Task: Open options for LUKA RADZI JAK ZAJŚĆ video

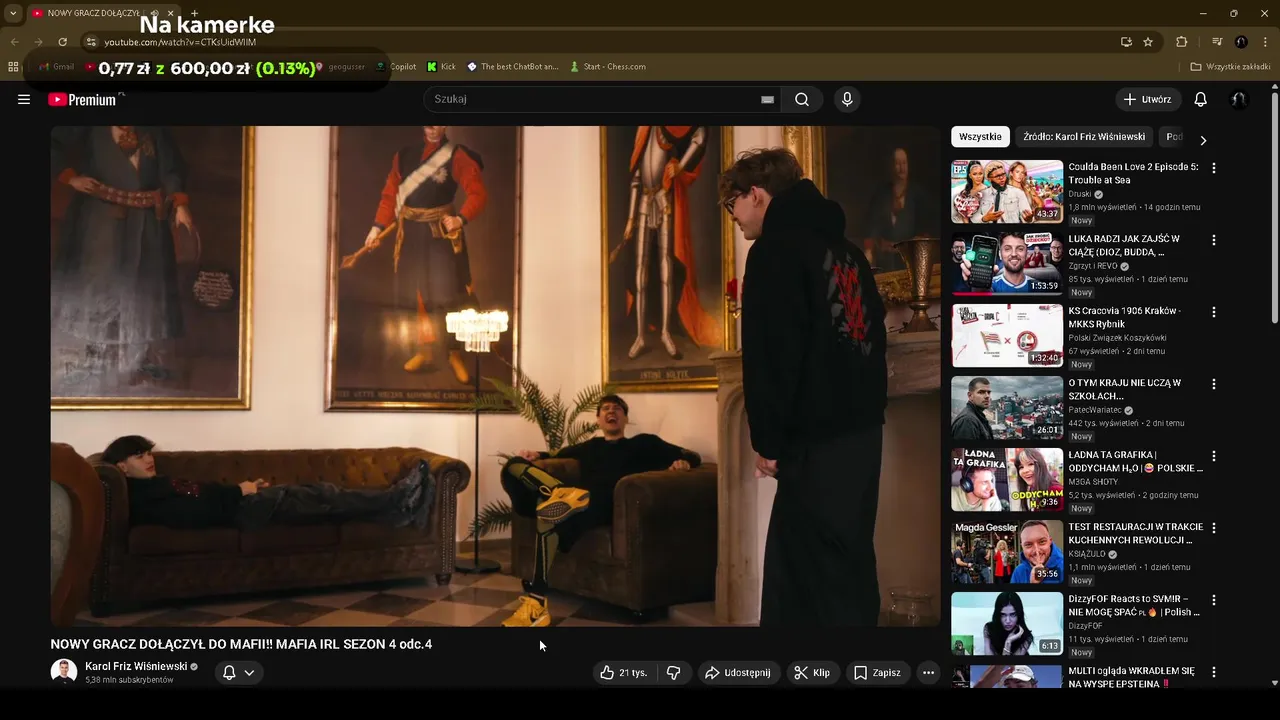Action: [1214, 240]
